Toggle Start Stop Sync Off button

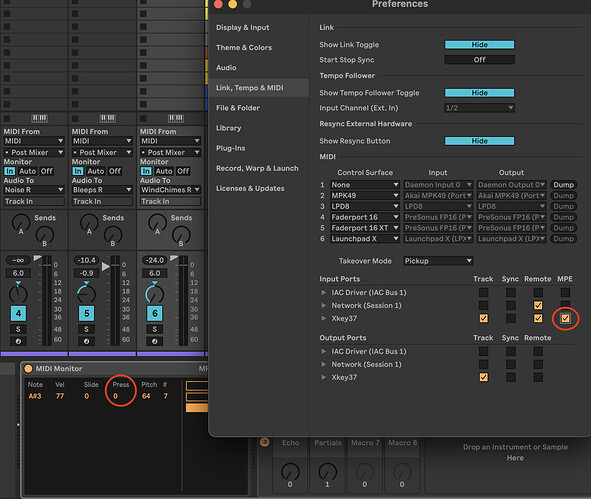(x=479, y=60)
